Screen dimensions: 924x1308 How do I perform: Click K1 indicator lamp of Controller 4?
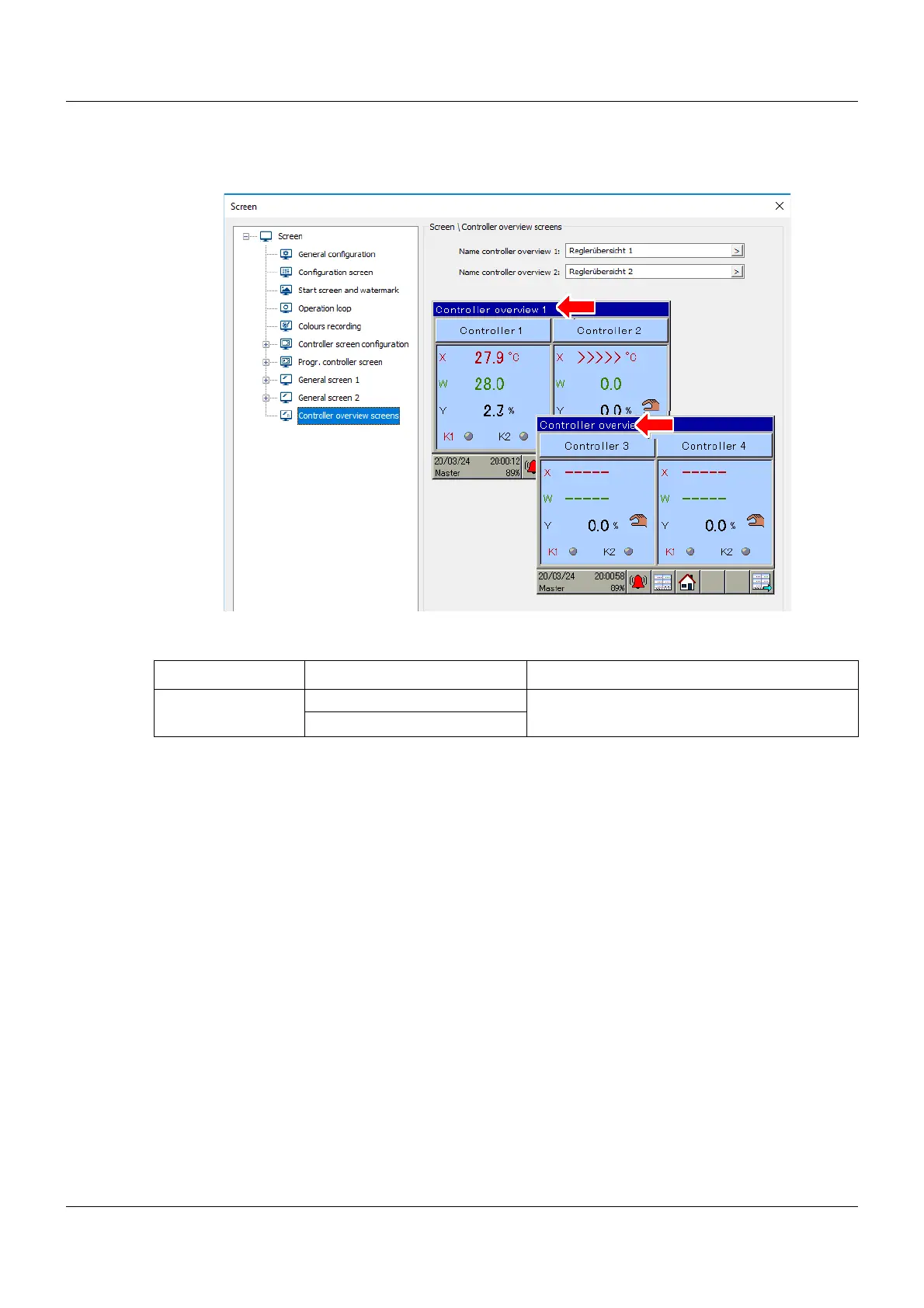[x=690, y=551]
